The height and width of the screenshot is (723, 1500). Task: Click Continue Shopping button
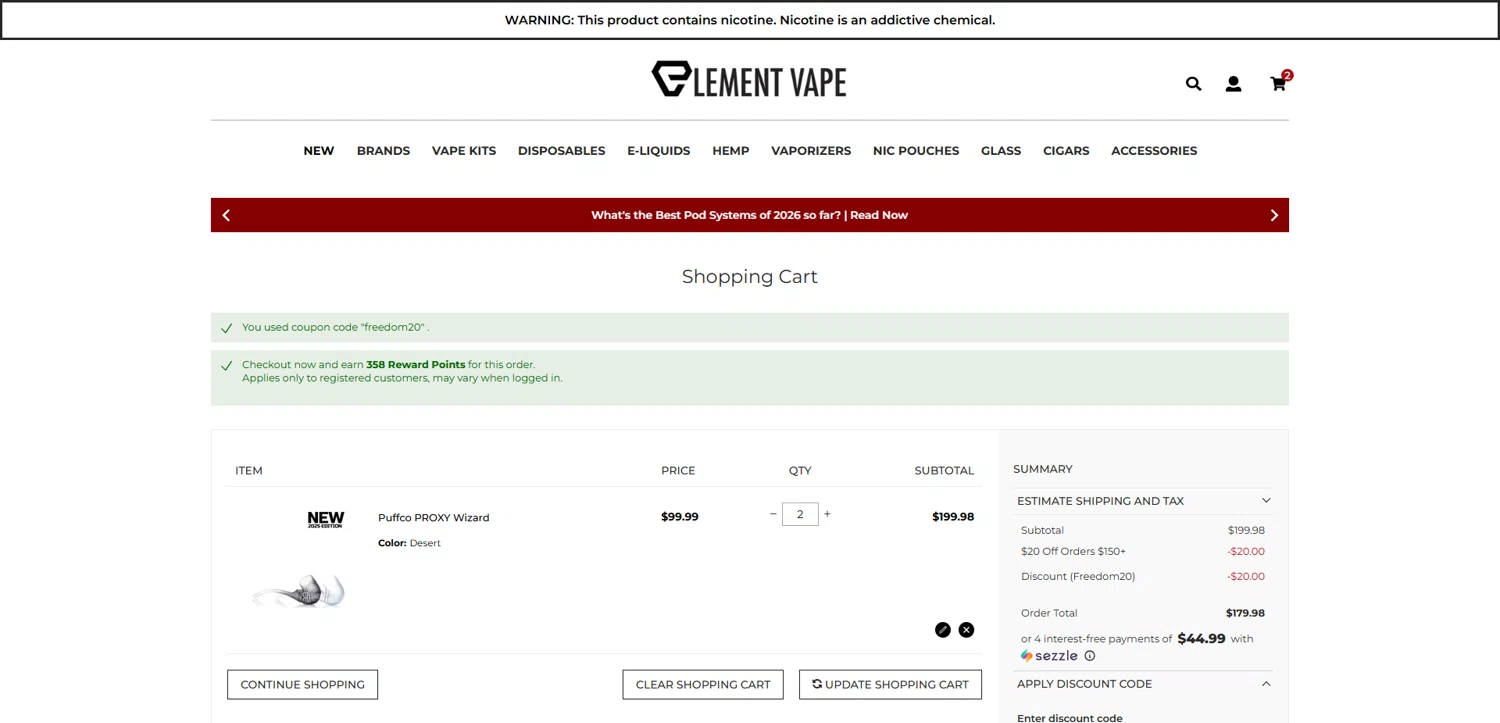pyautogui.click(x=303, y=685)
